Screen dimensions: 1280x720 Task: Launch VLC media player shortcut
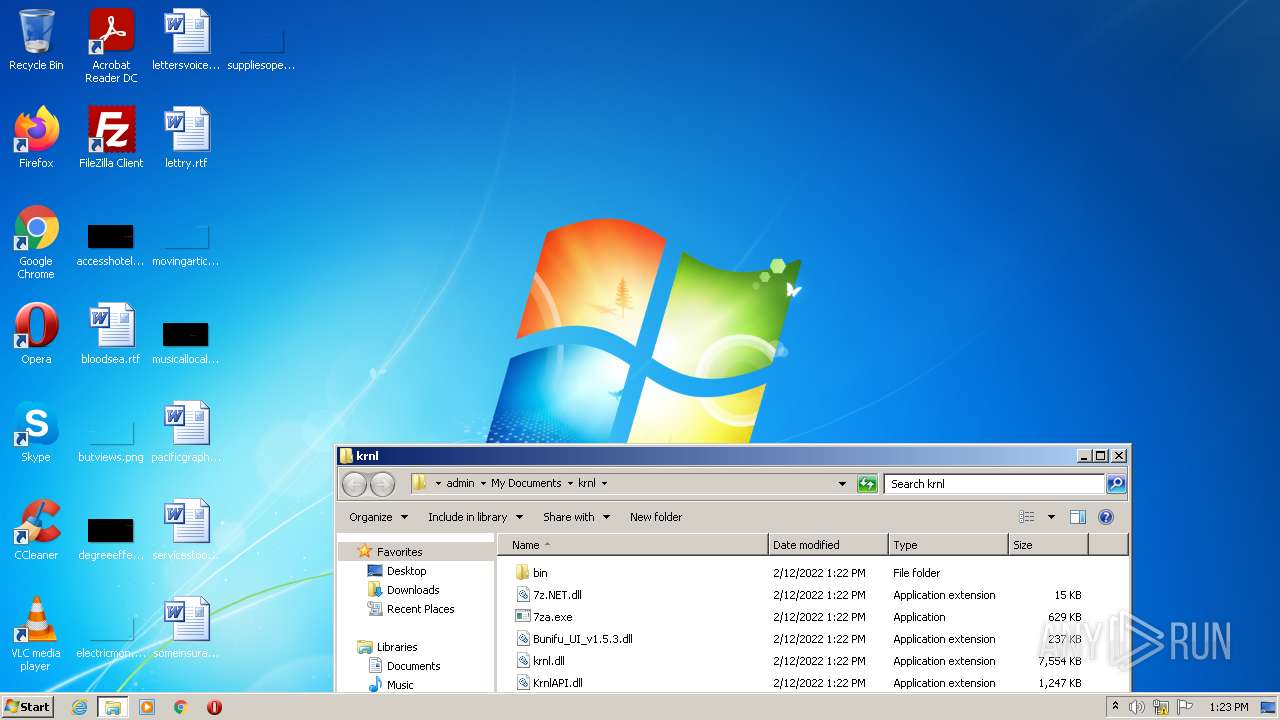[x=36, y=635]
